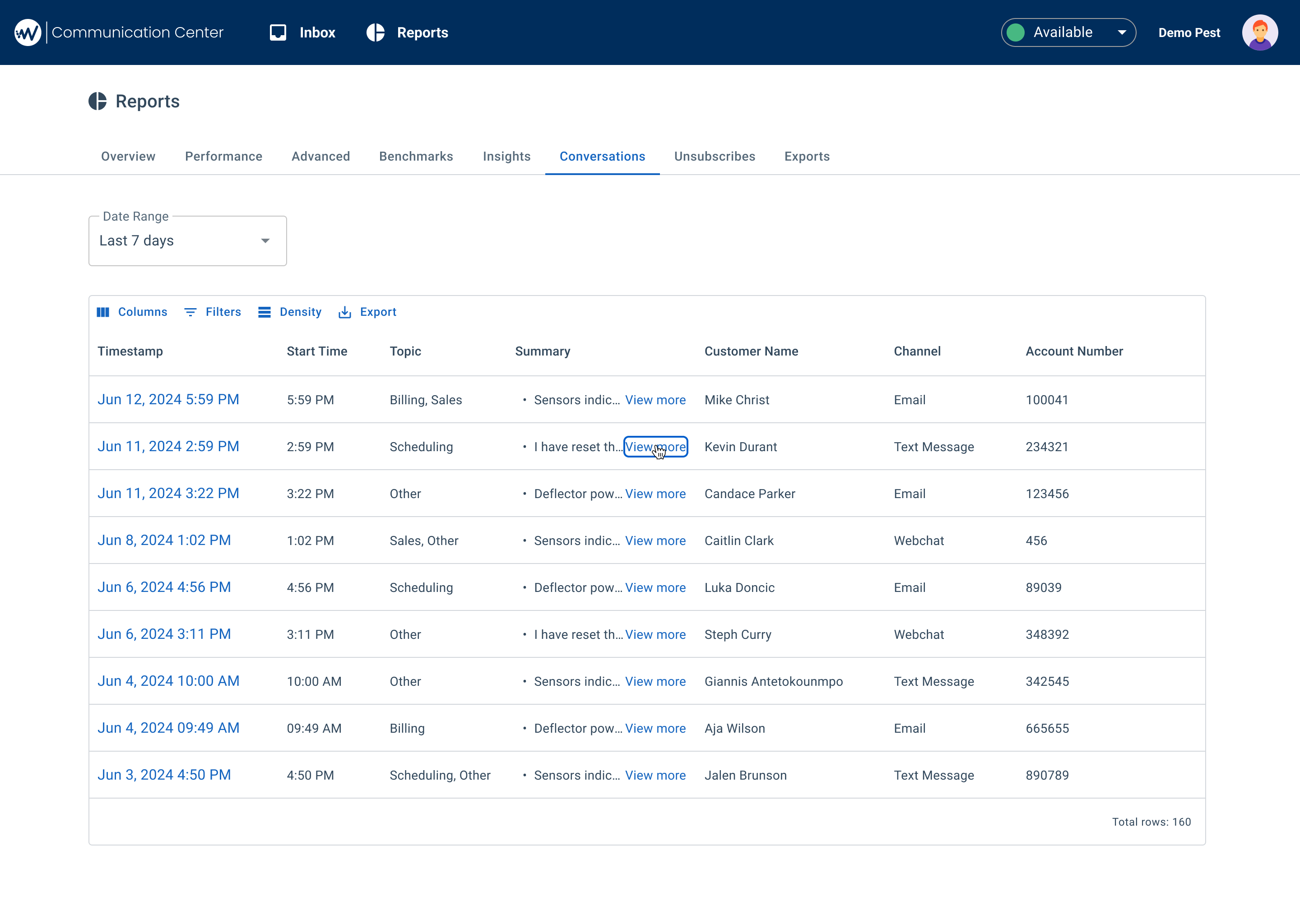Switch to the Insights tab
Viewport: 1300px width, 924px height.
(x=506, y=157)
